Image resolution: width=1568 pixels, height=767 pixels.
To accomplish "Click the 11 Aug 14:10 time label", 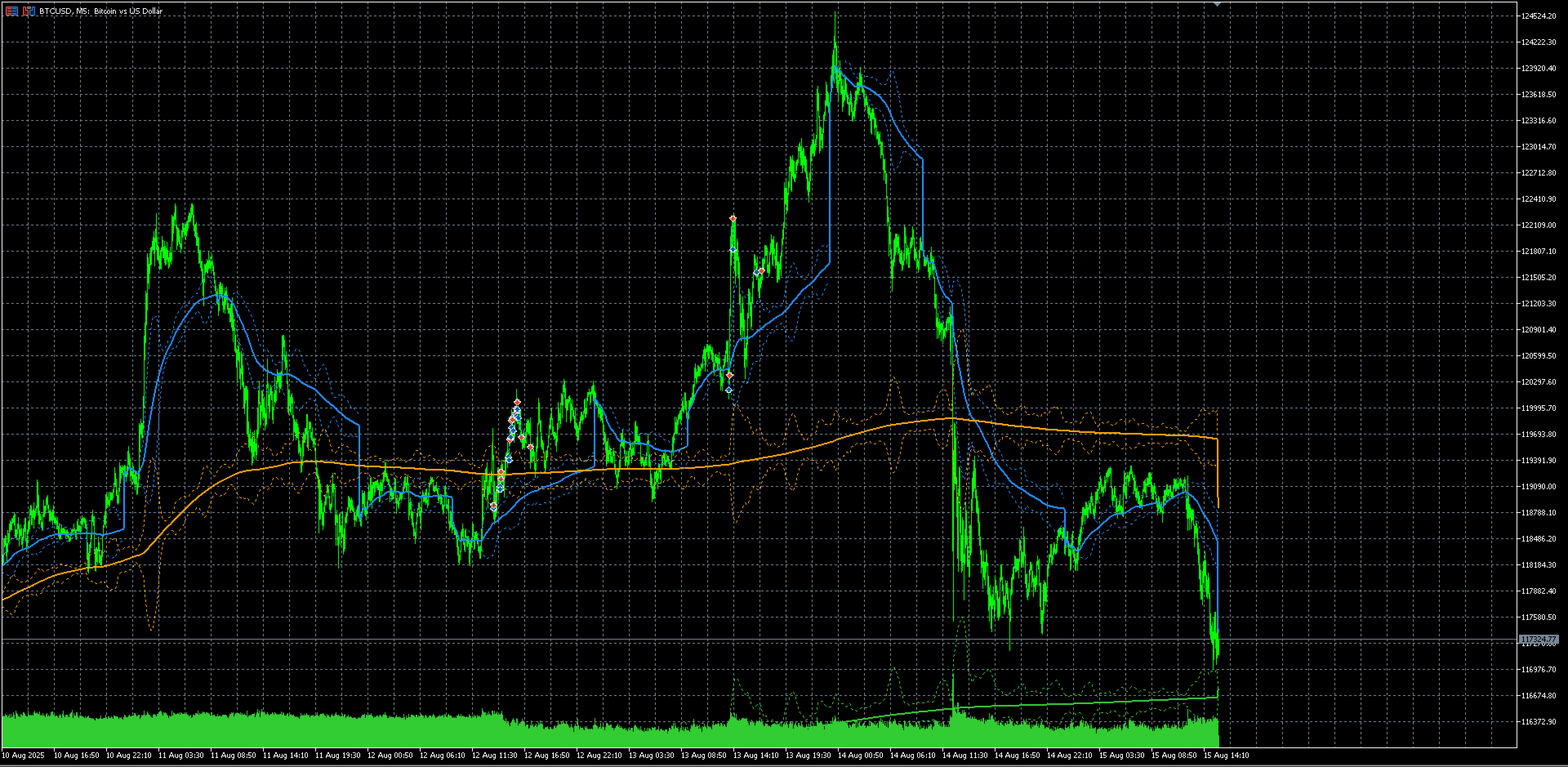I will point(286,756).
